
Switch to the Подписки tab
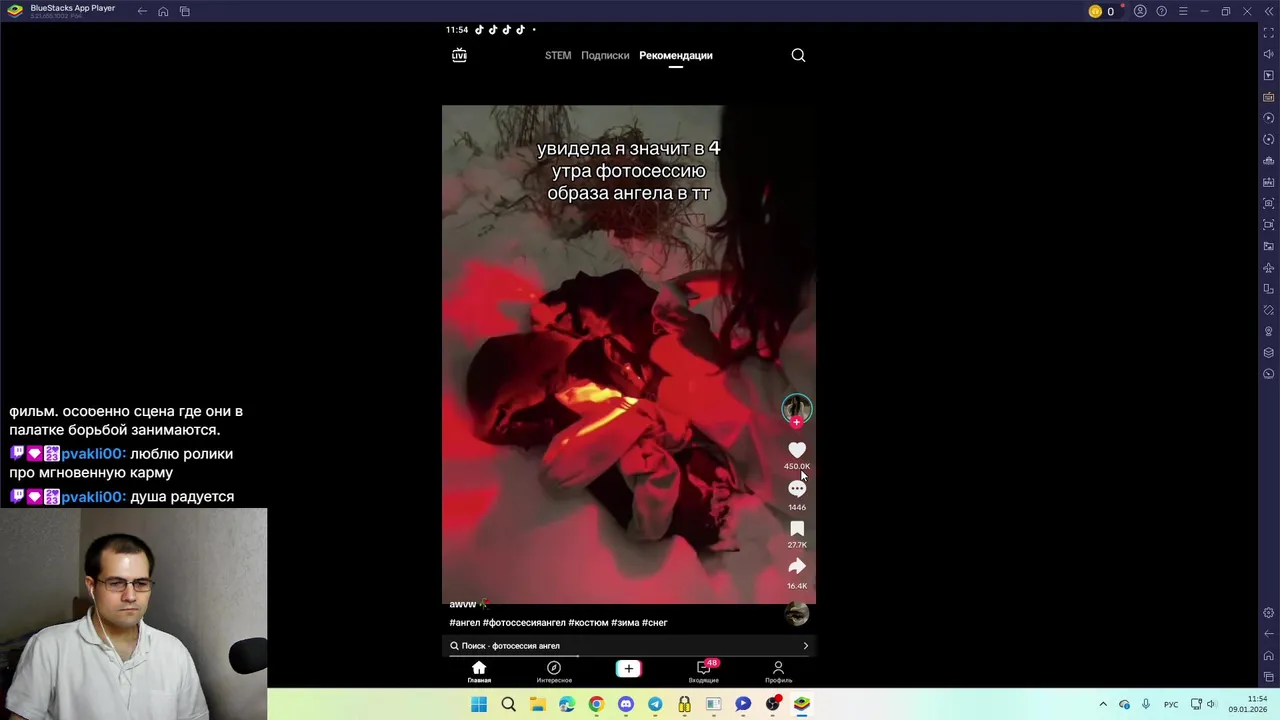605,55
